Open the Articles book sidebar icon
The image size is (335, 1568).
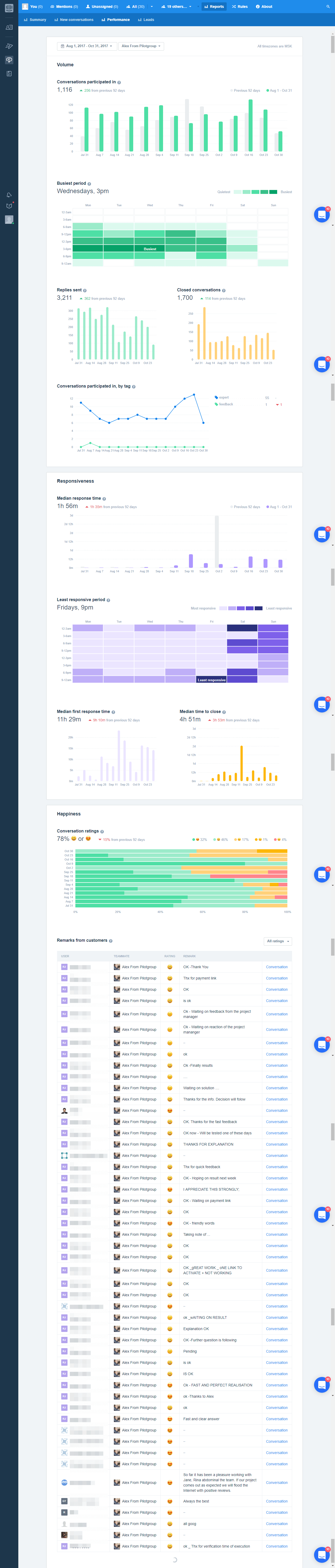click(9, 74)
